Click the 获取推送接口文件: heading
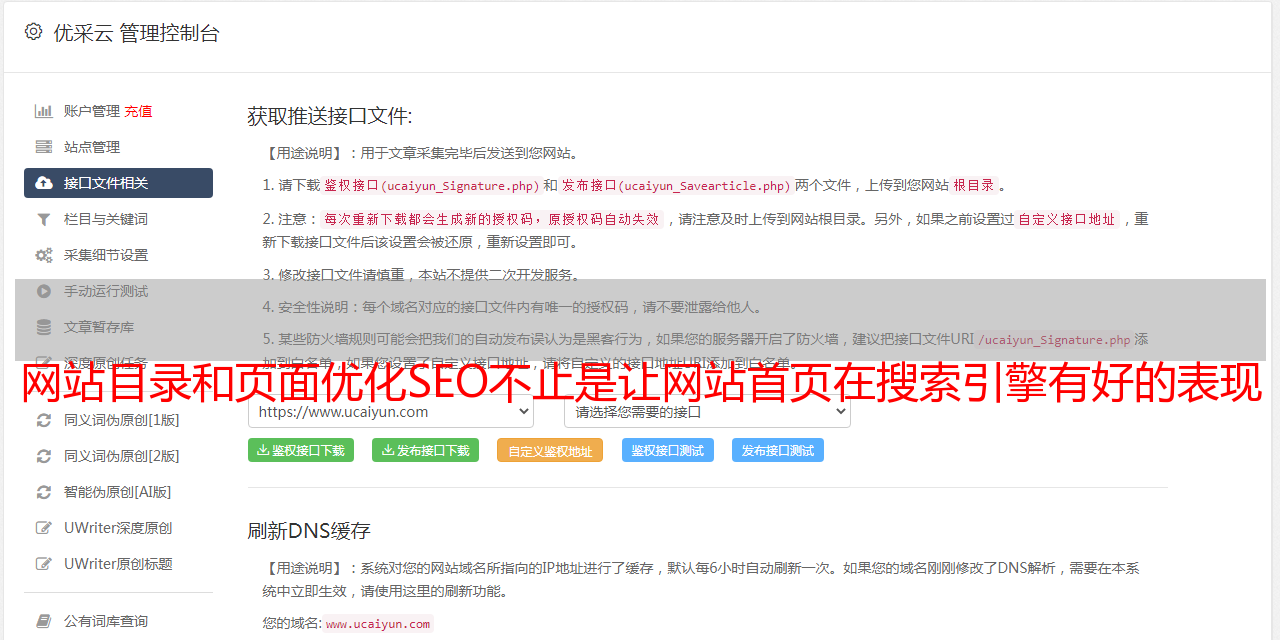This screenshot has width=1280, height=640. tap(330, 116)
